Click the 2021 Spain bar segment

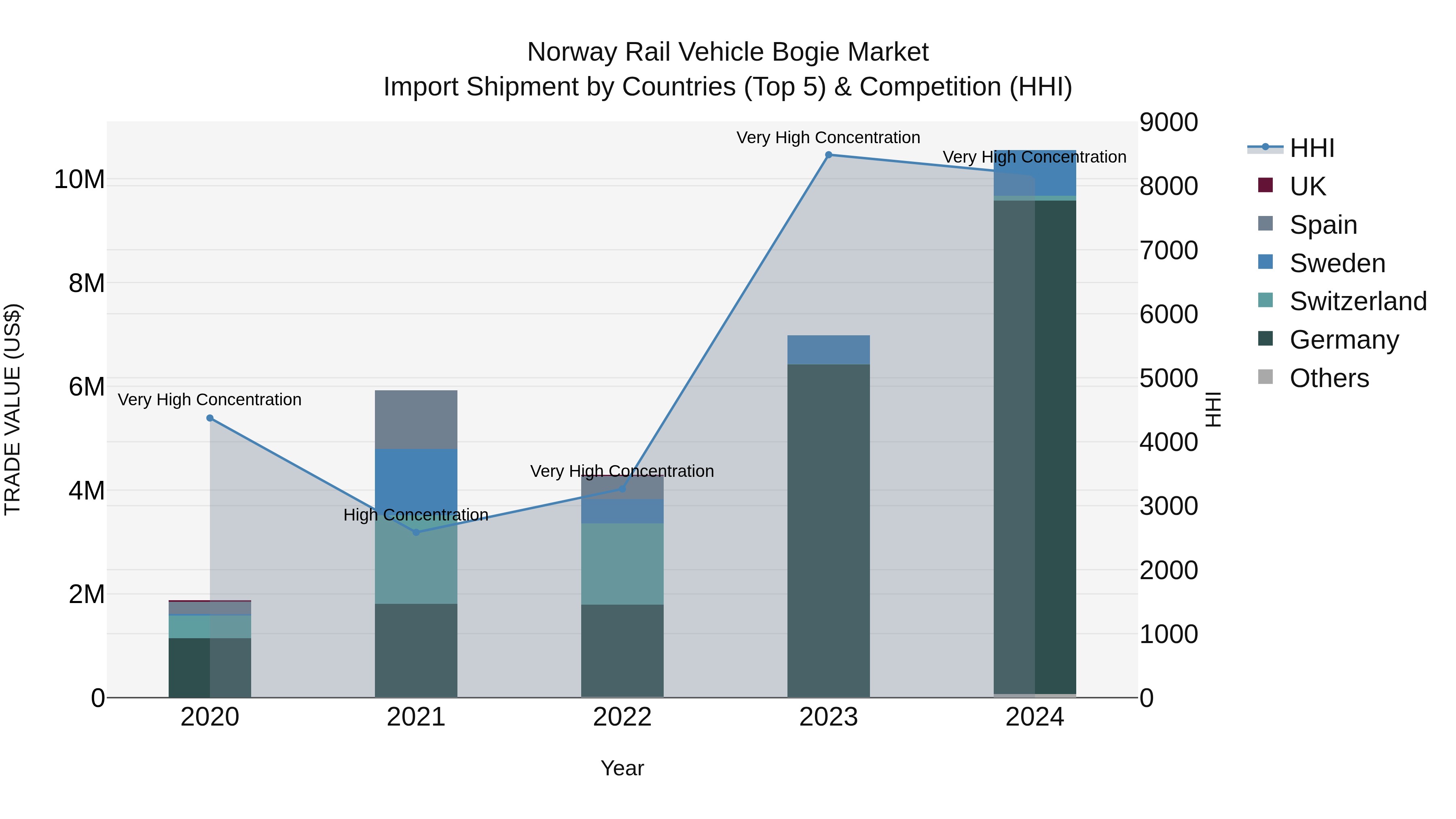tap(416, 420)
